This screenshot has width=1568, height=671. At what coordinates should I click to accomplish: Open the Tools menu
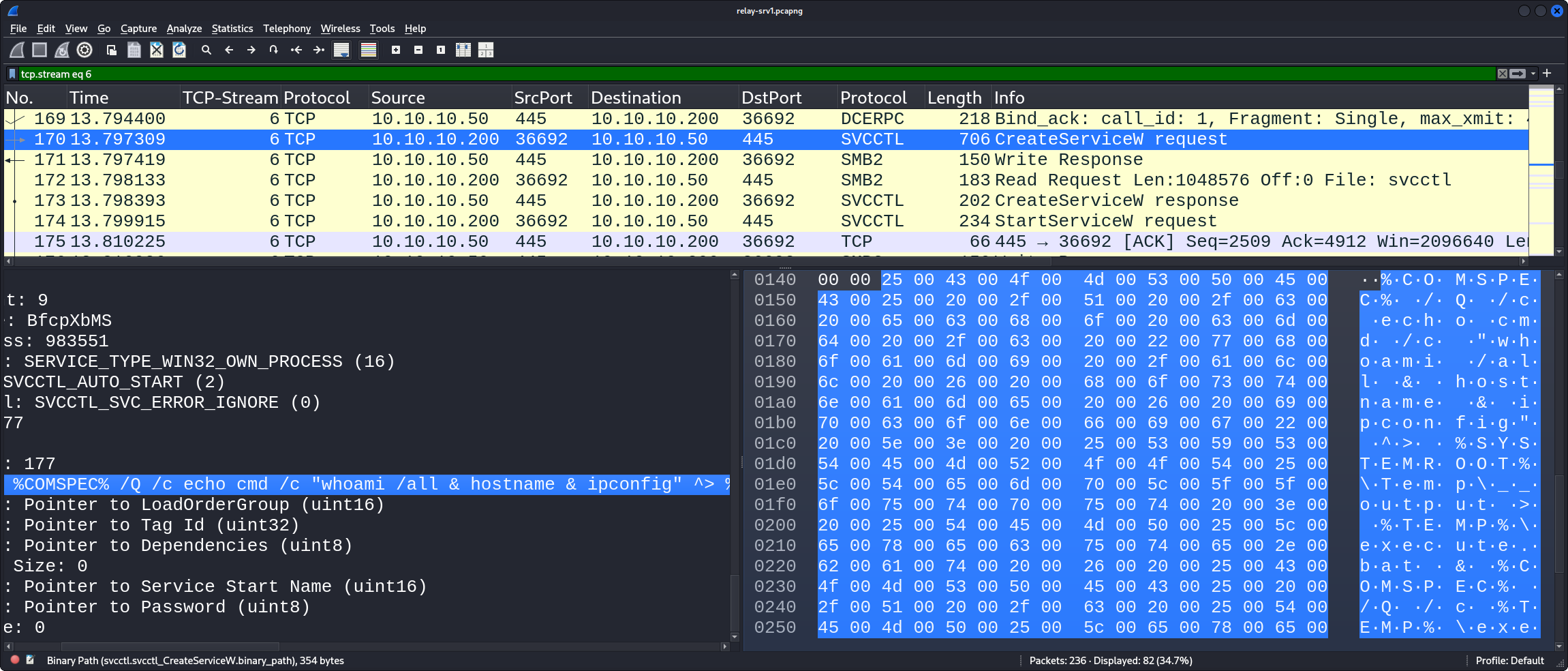pos(382,29)
